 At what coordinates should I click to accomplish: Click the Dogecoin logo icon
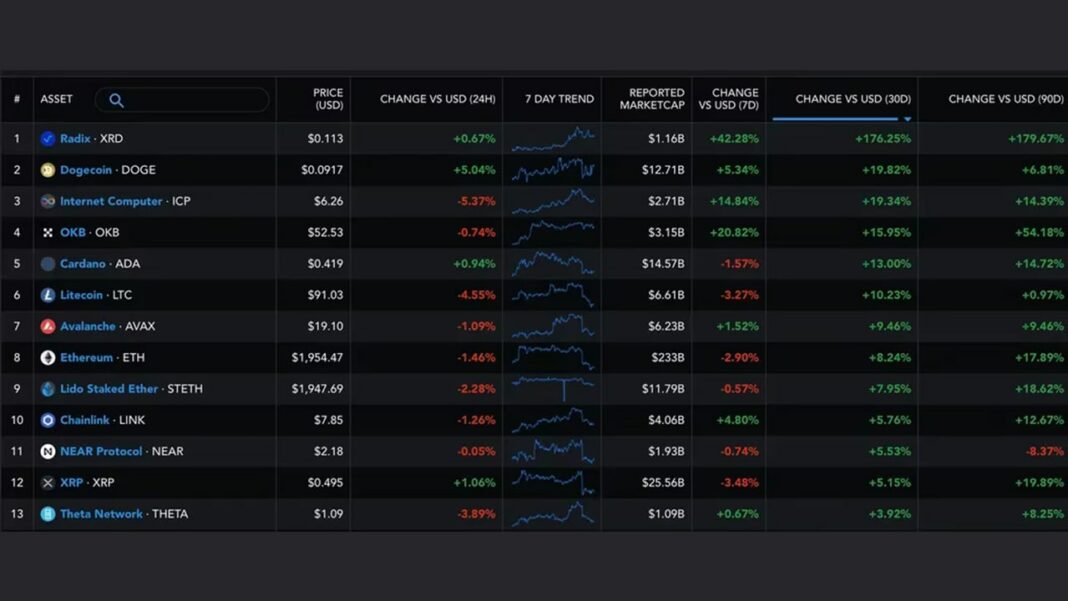point(47,170)
